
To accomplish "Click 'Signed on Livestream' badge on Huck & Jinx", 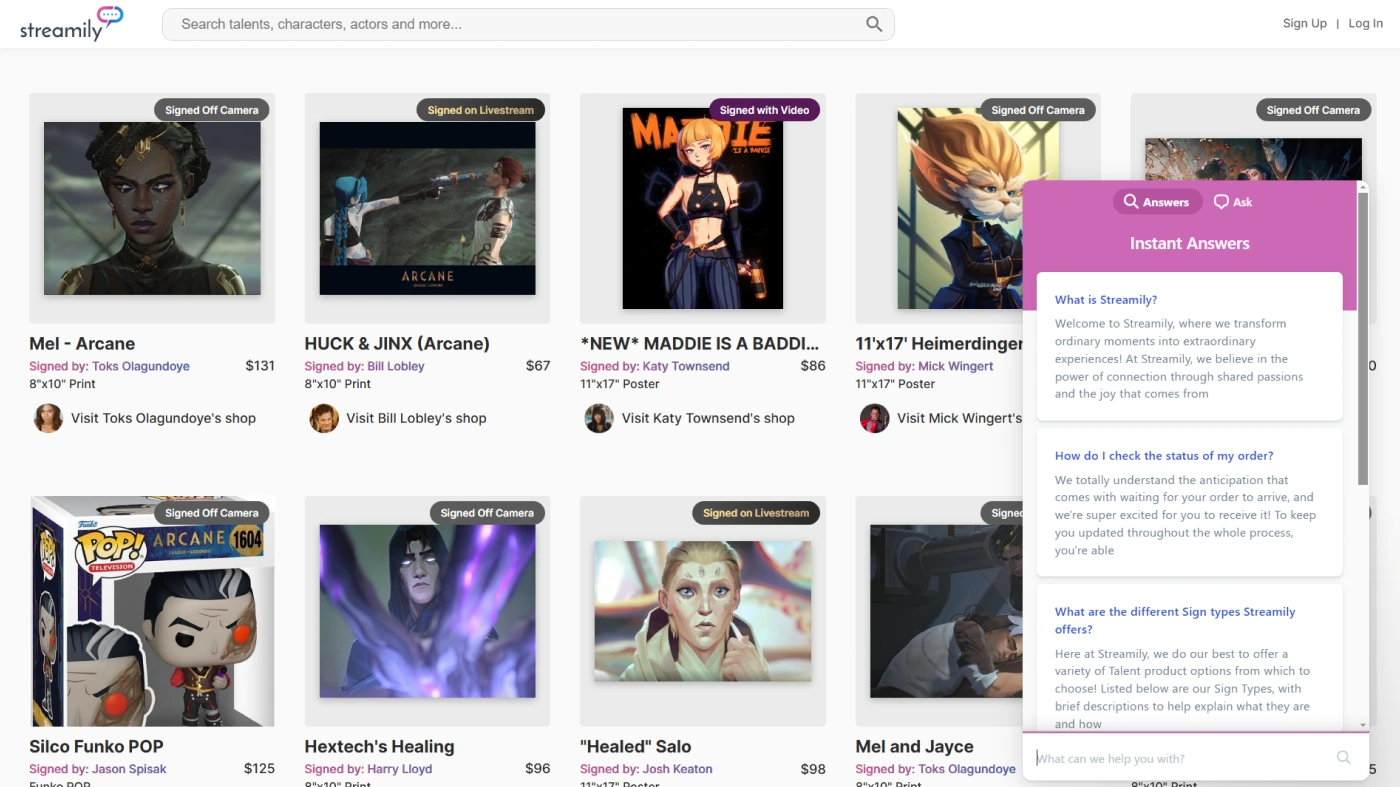I will 481,110.
